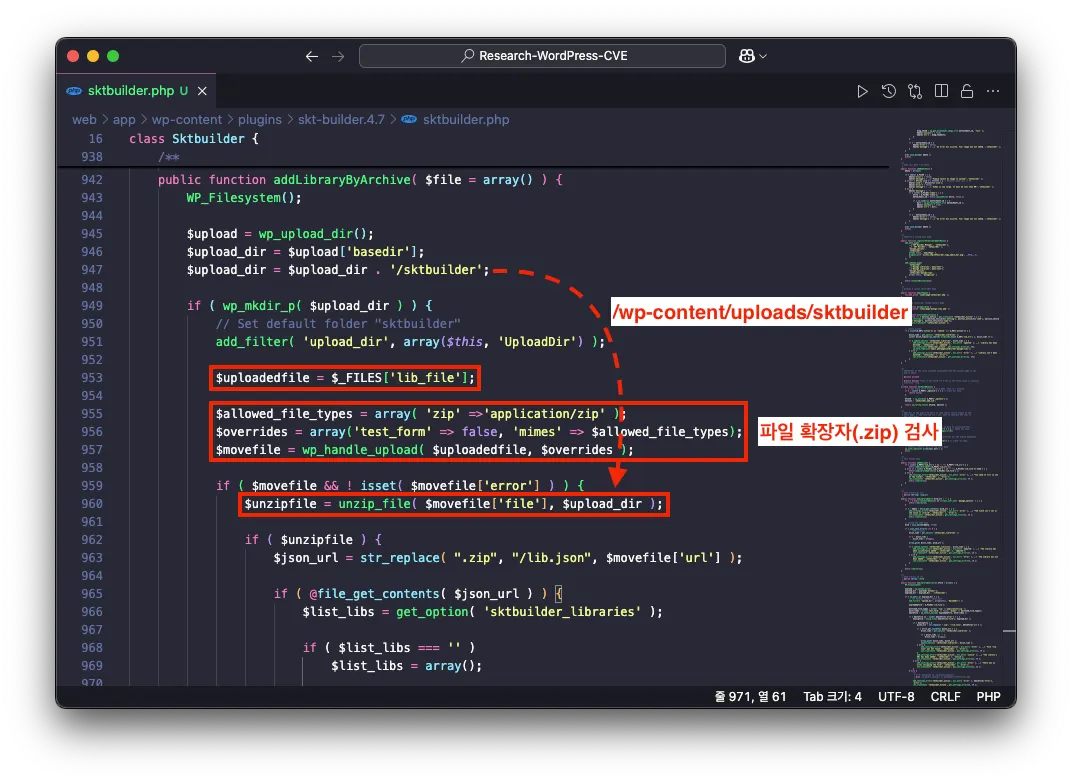
Task: Click '$list_libs = array();' on line 969
Action: pyautogui.click(x=406, y=666)
